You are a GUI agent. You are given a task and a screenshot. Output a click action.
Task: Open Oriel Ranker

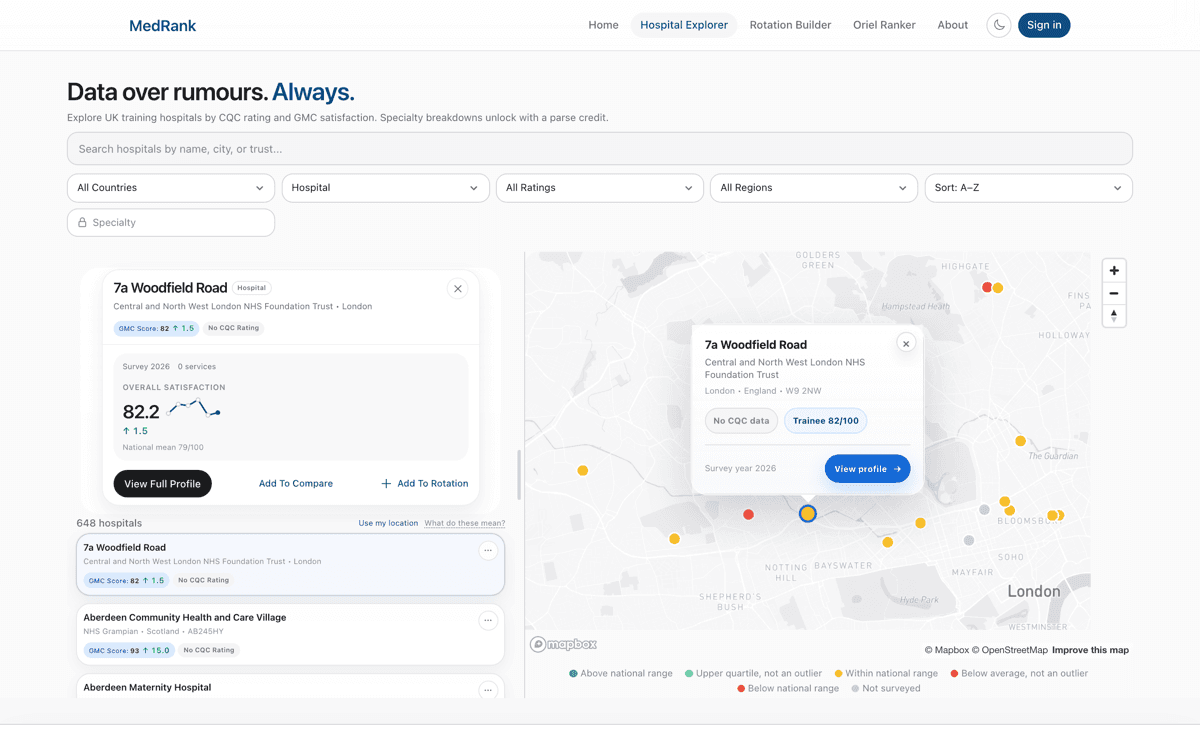tap(884, 25)
